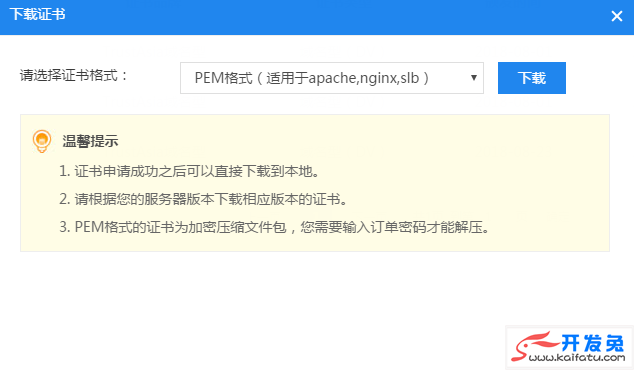Screen dimensions: 634x370
Task: Click the 下载证书 dialog title
Action: point(37,14)
